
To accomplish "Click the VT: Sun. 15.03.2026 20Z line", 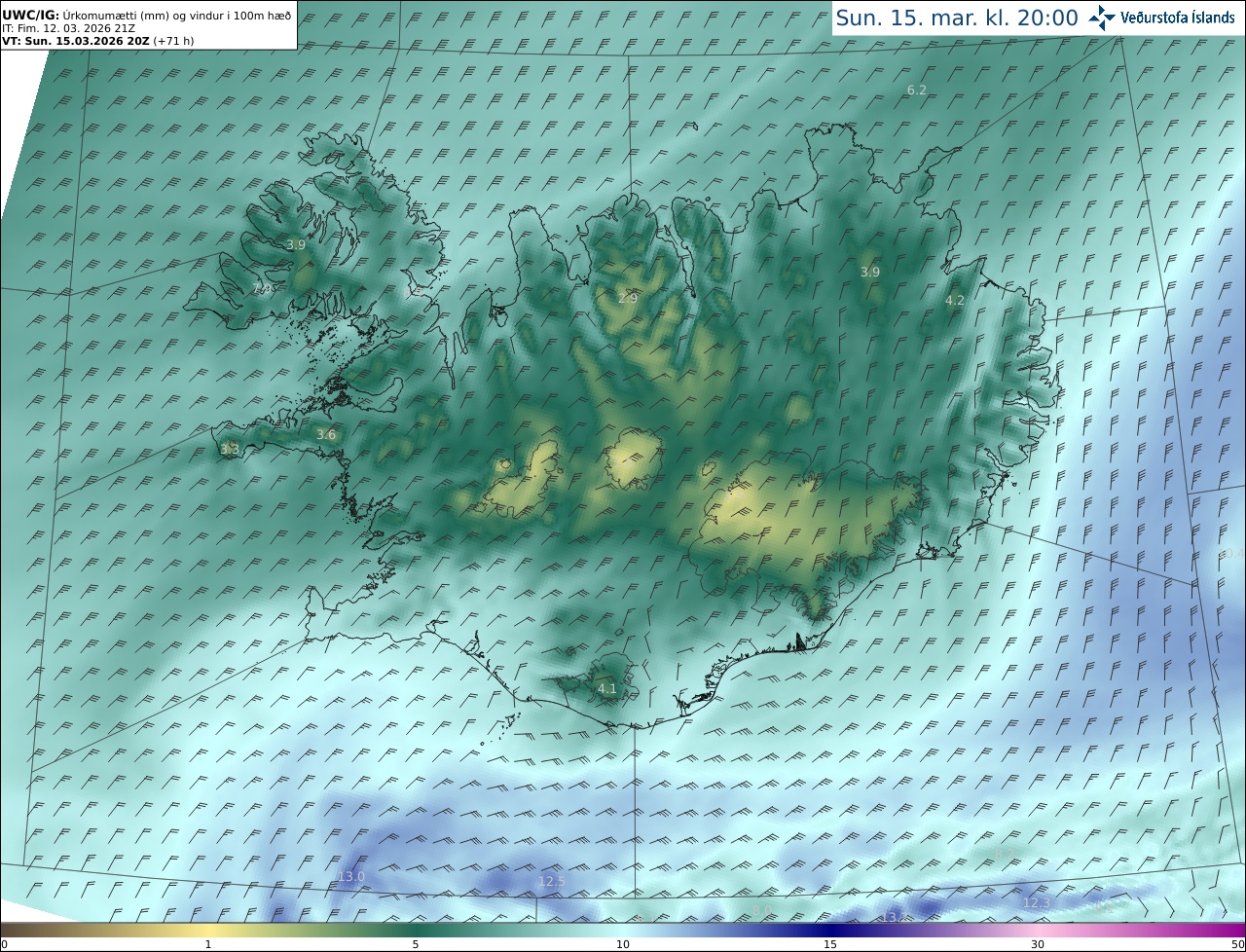I will (96, 41).
